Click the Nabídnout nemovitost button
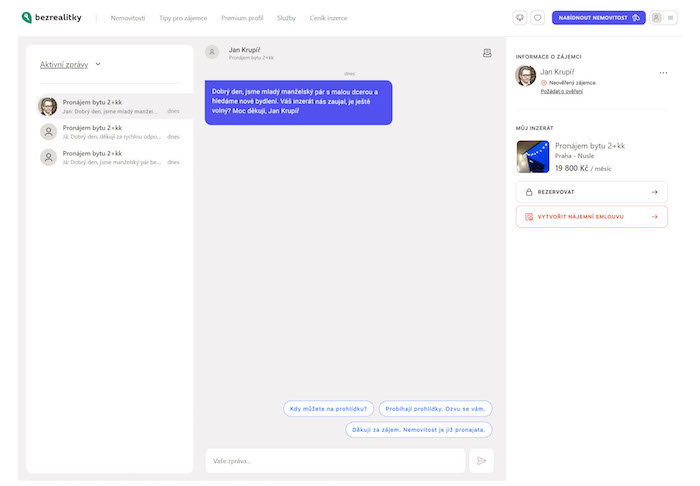Image resolution: width=700 pixels, height=486 pixels. point(598,17)
